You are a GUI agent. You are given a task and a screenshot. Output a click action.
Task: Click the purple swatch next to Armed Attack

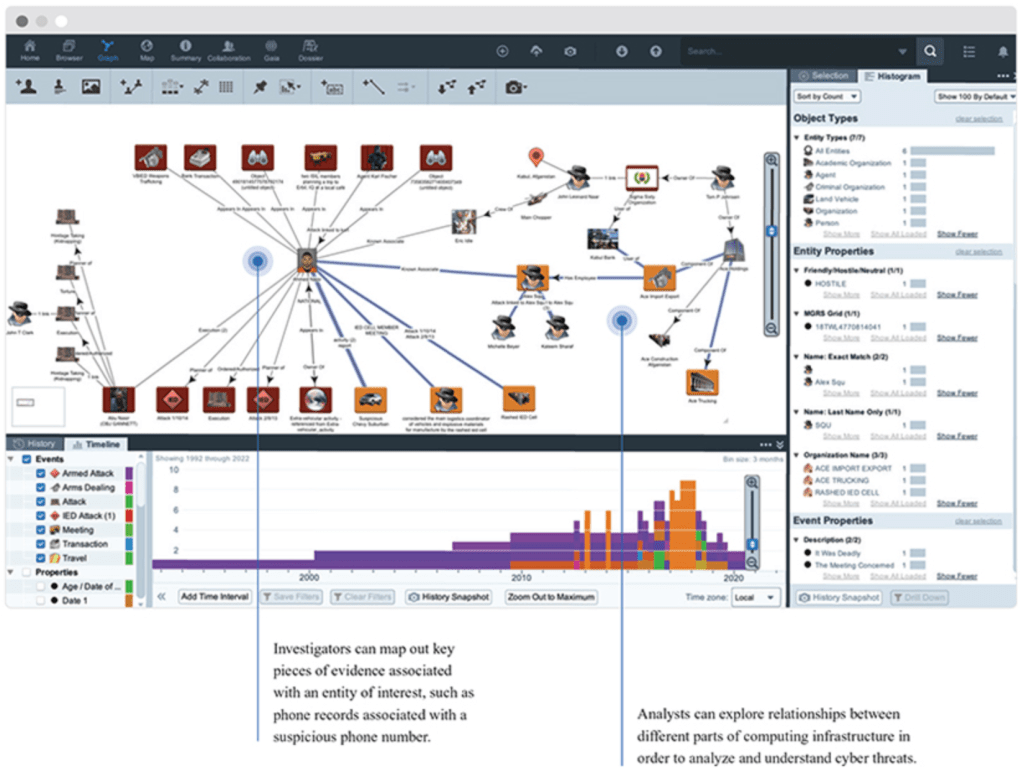tap(129, 473)
